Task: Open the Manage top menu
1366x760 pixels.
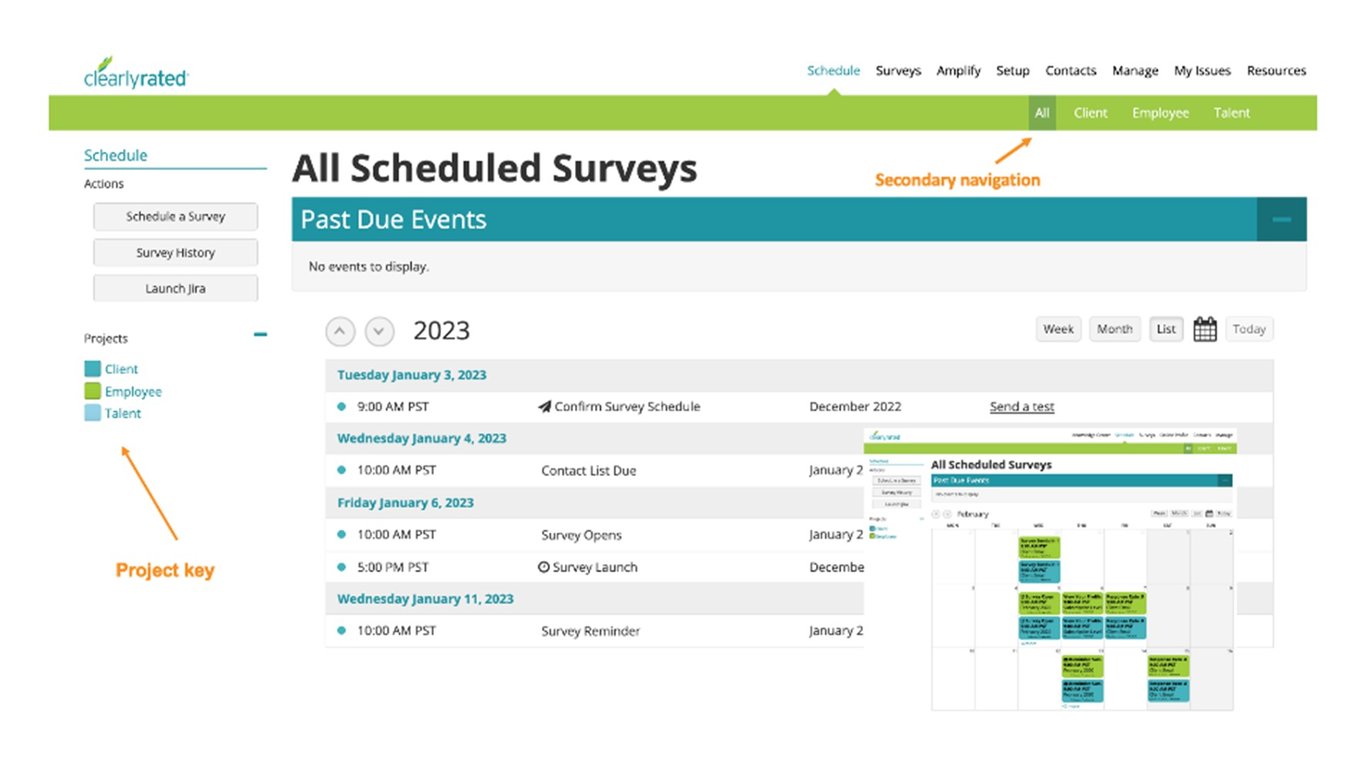Action: pos(1135,71)
